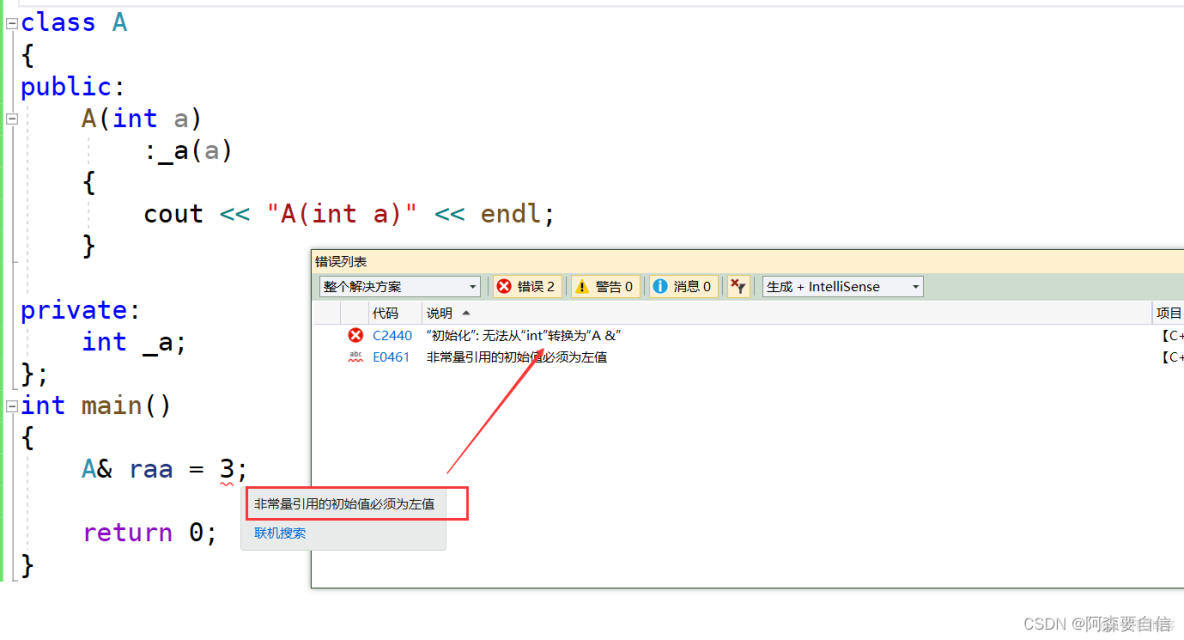Screen dimensions: 1184x640
Task: Click the 联机搜索 link in tooltip
Action: 279,533
